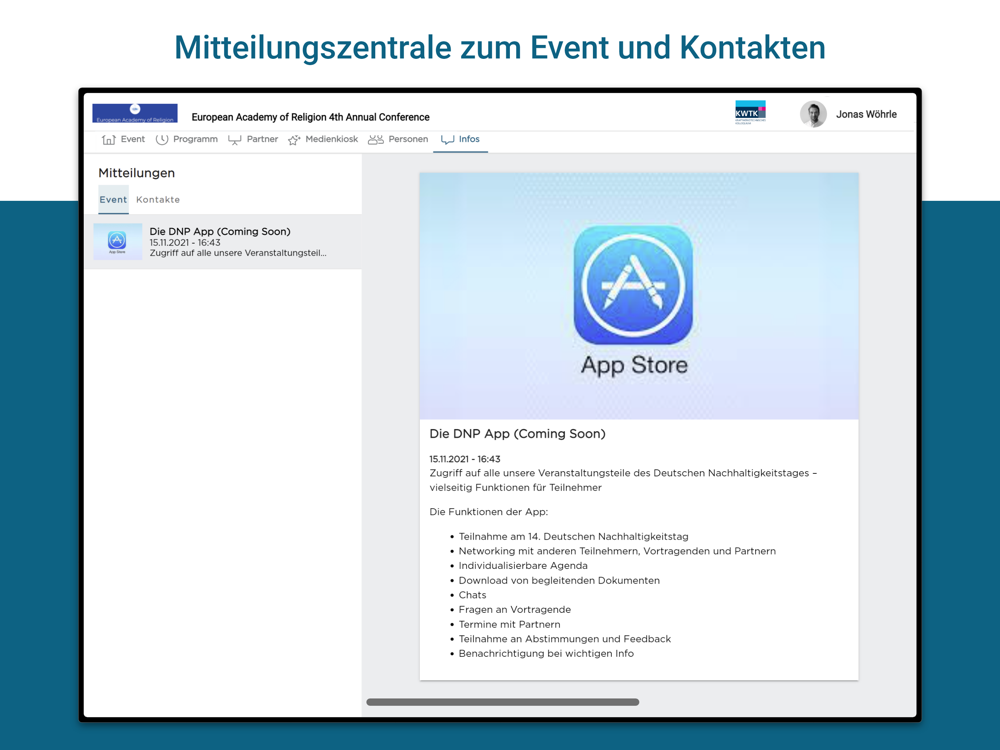Click bullet Networking mit anderen Teilnehmern
This screenshot has width=1000, height=750.
(617, 552)
